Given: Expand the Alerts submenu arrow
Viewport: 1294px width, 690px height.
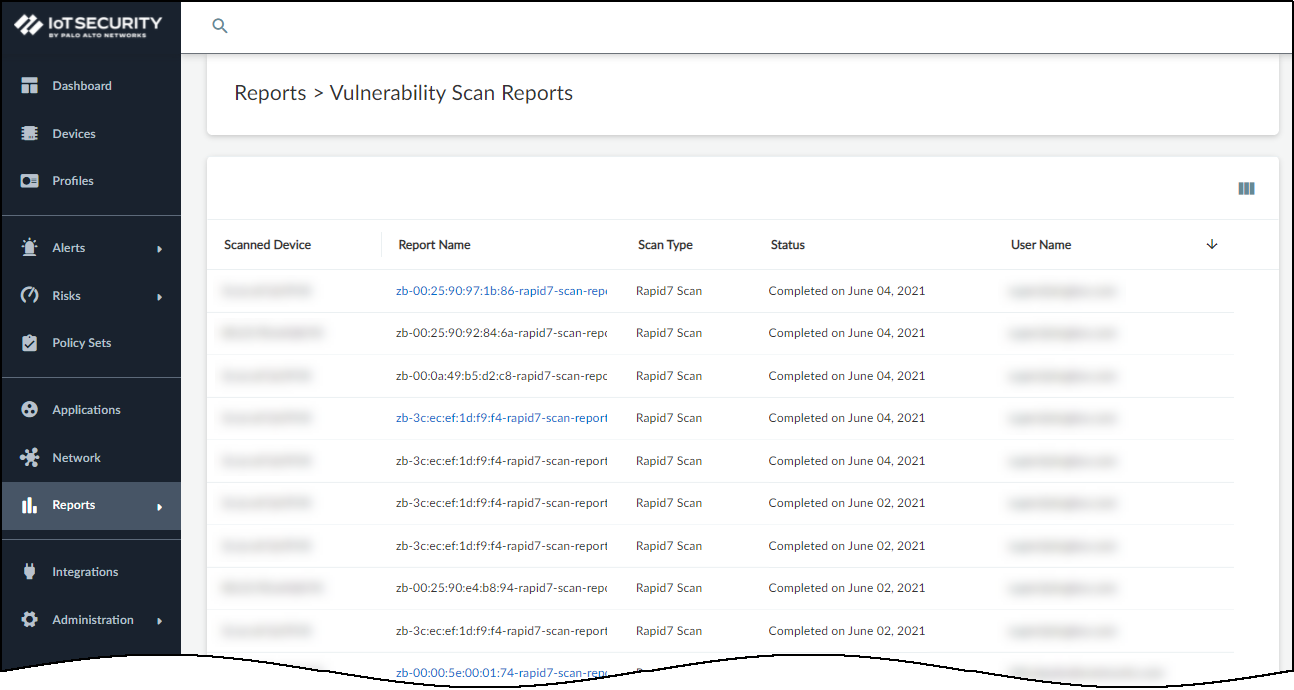Looking at the screenshot, I should pyautogui.click(x=159, y=249).
